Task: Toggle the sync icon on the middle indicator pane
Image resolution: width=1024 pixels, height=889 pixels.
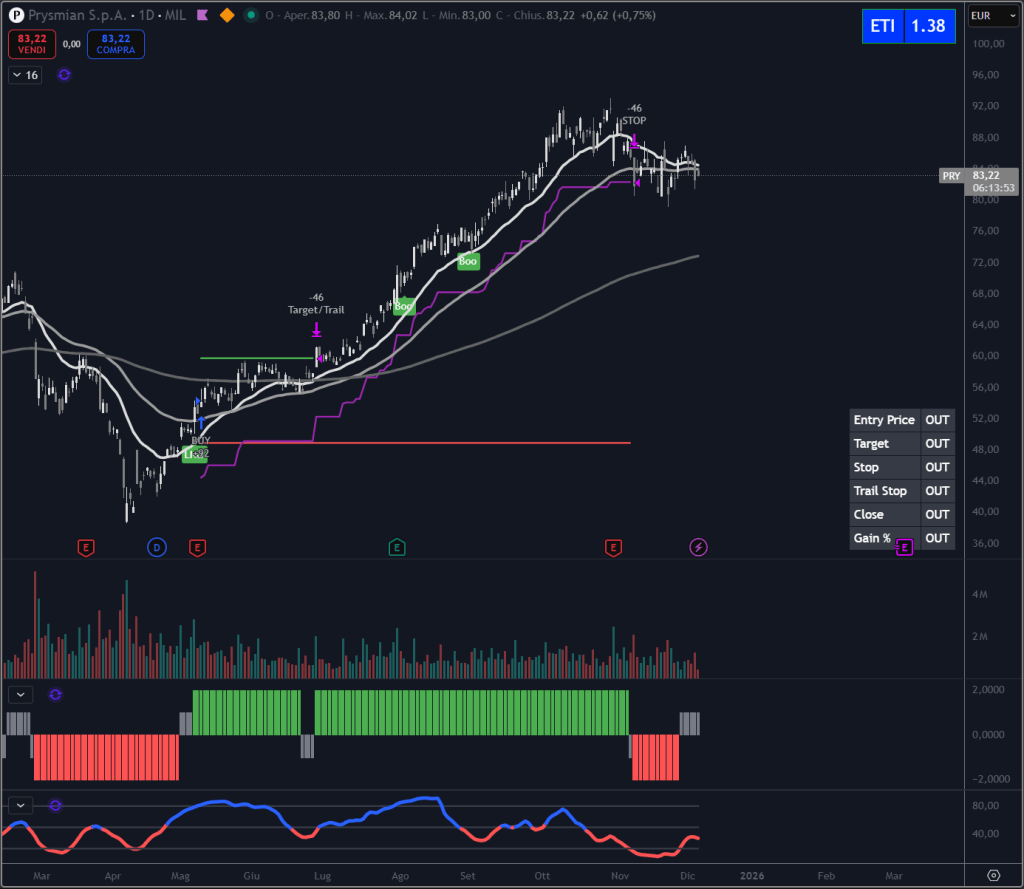Action: click(55, 694)
